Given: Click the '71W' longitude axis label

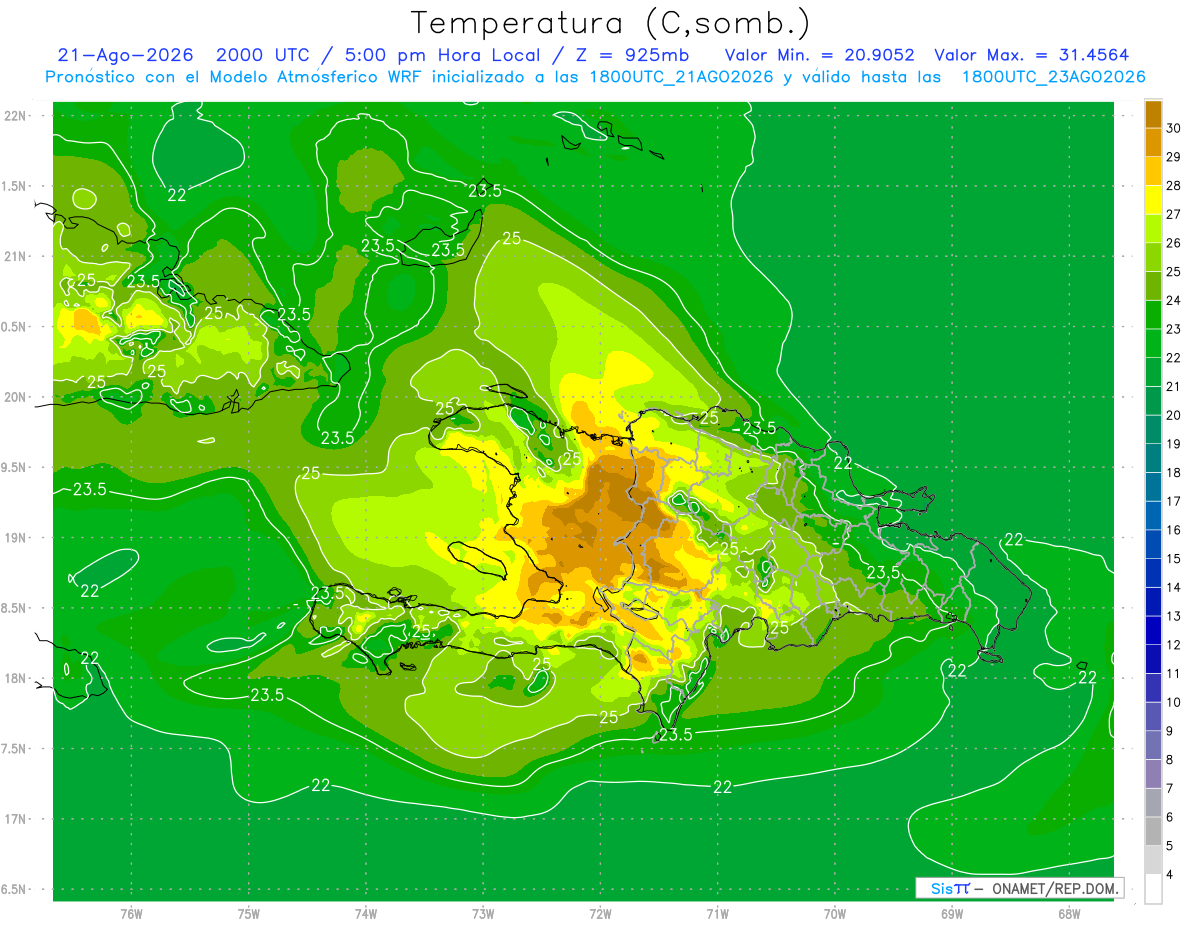Looking at the screenshot, I should click(717, 914).
